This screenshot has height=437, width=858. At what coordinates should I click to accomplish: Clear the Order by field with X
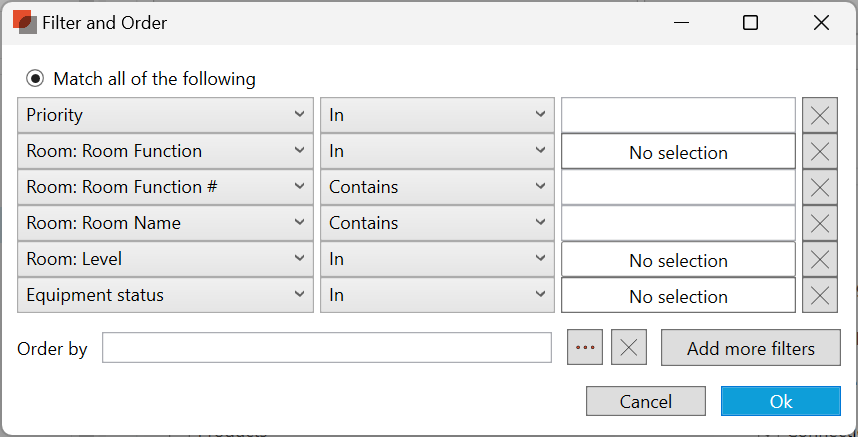[629, 348]
